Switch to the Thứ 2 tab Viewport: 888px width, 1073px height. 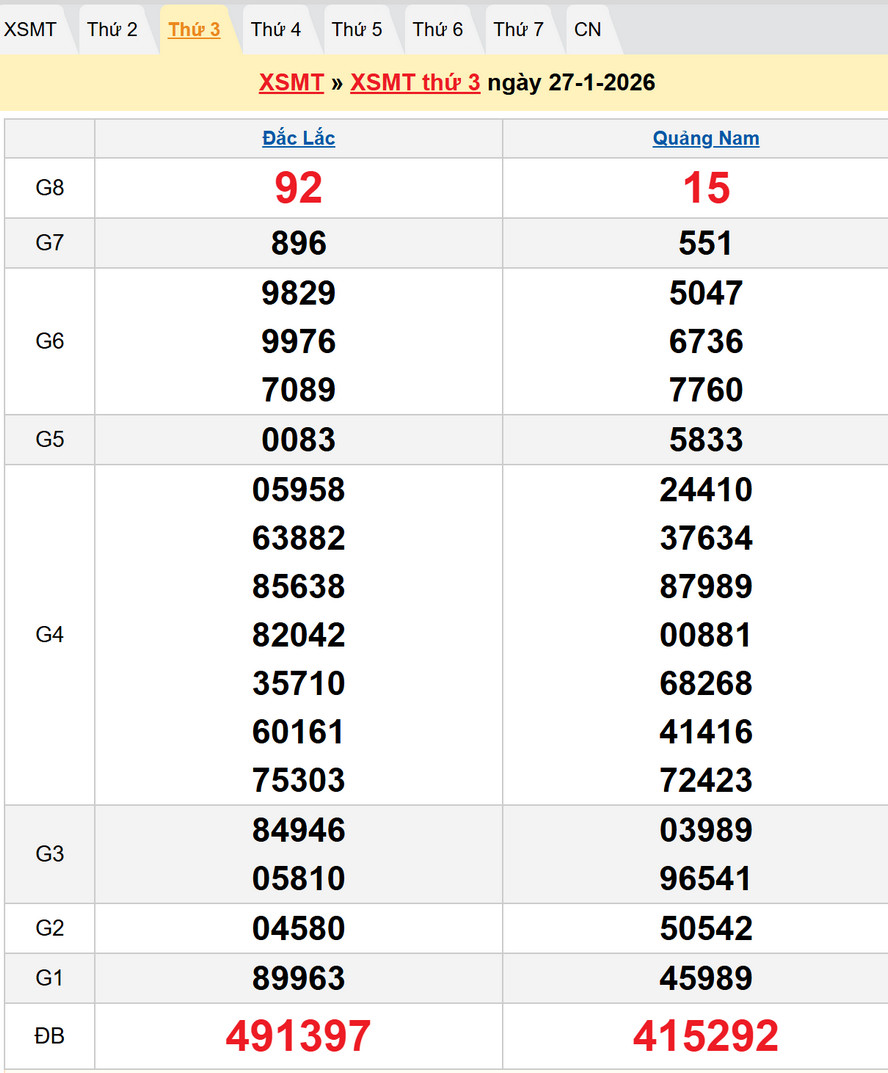[112, 30]
